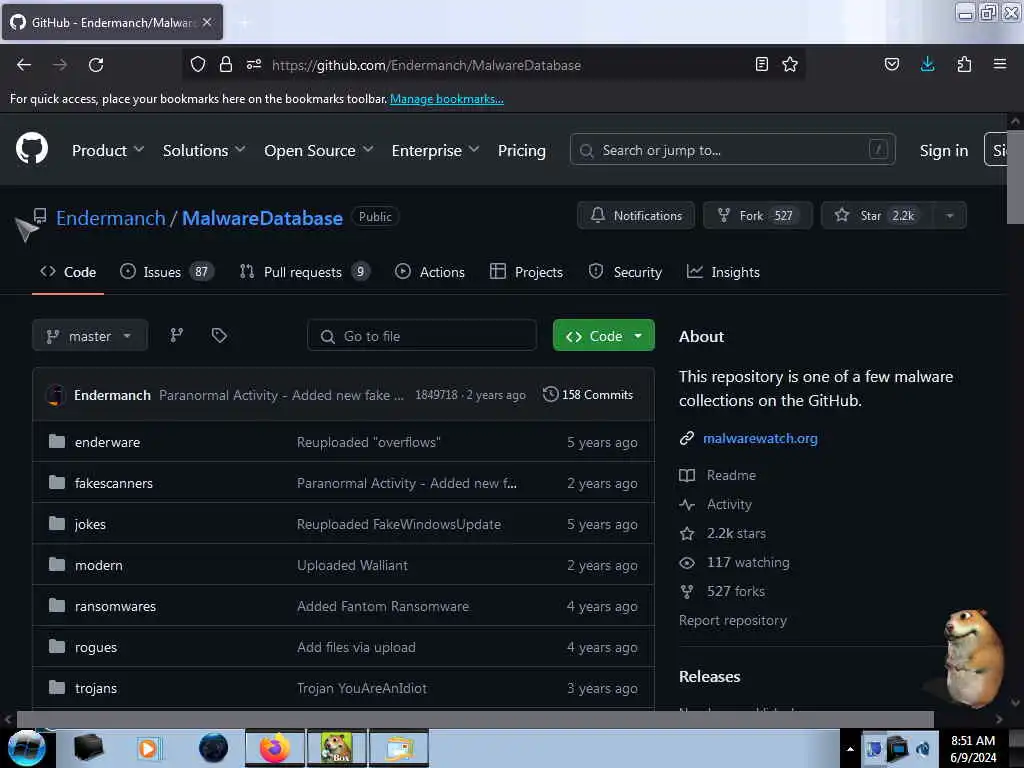Open Firefox from the taskbar
The height and width of the screenshot is (768, 1024).
point(274,748)
